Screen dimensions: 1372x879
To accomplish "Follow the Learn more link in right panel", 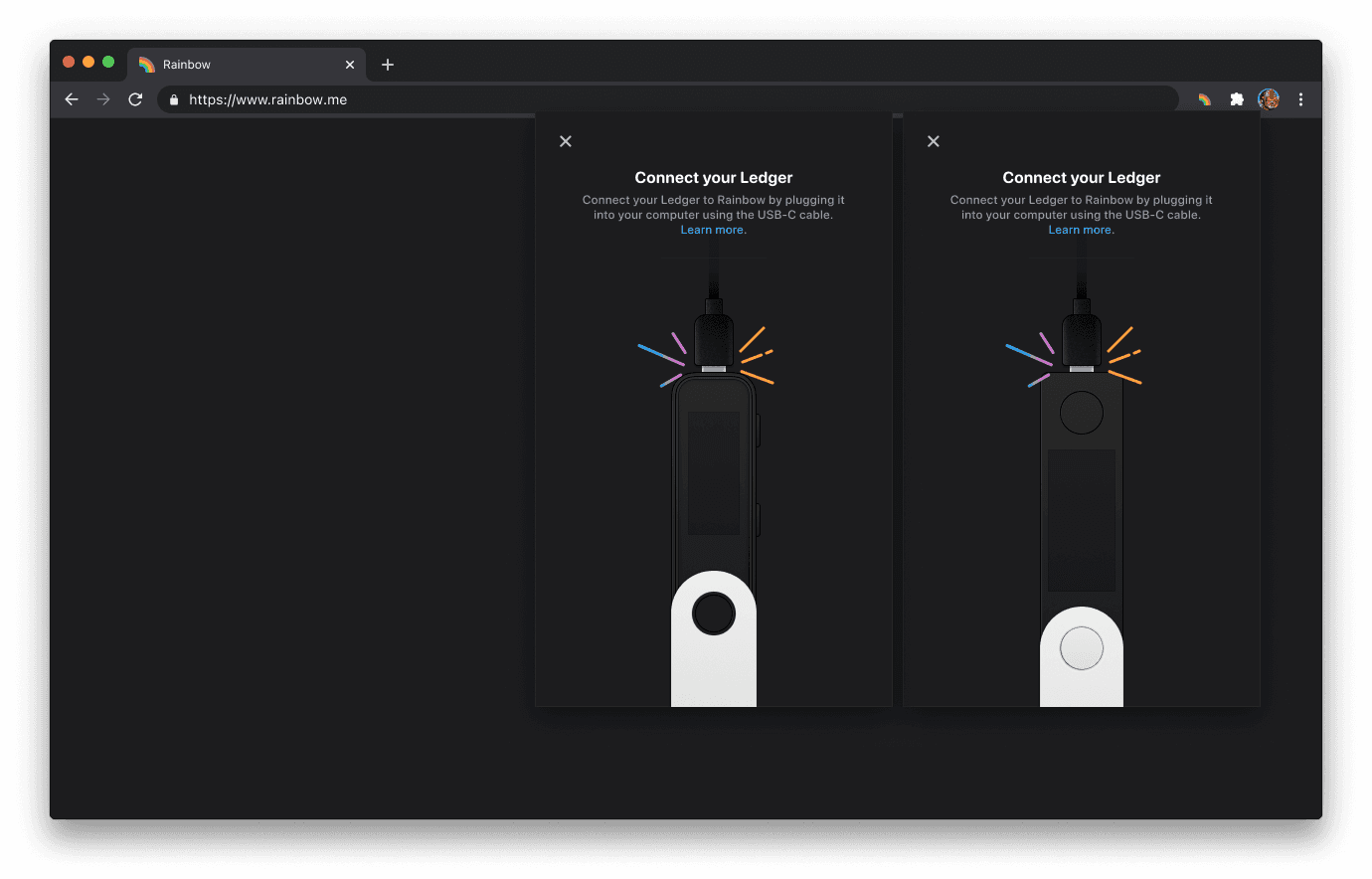I will point(1081,230).
